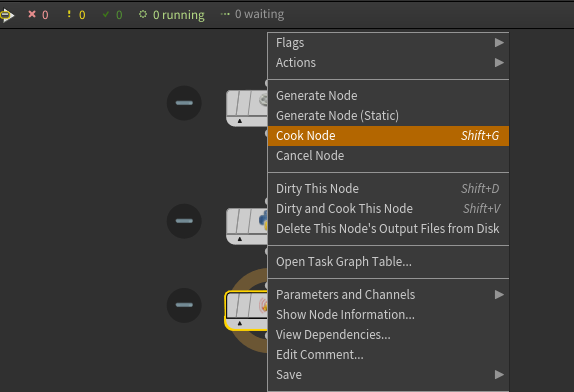The image size is (574, 392).
Task: Click the red failed work items counter
Action: click(x=38, y=15)
